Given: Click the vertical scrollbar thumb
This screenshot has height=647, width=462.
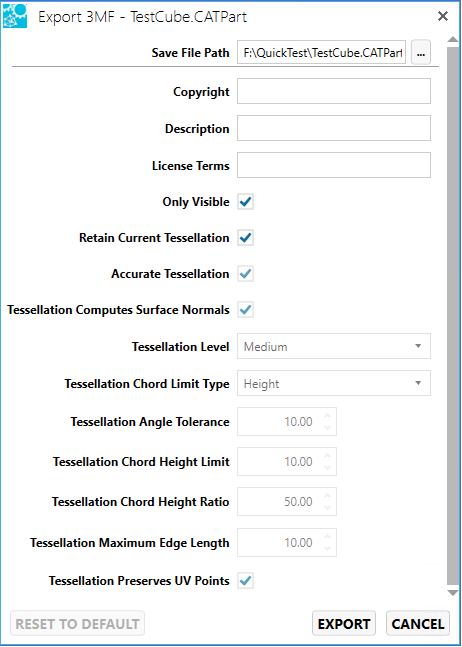Looking at the screenshot, I should coord(453,316).
